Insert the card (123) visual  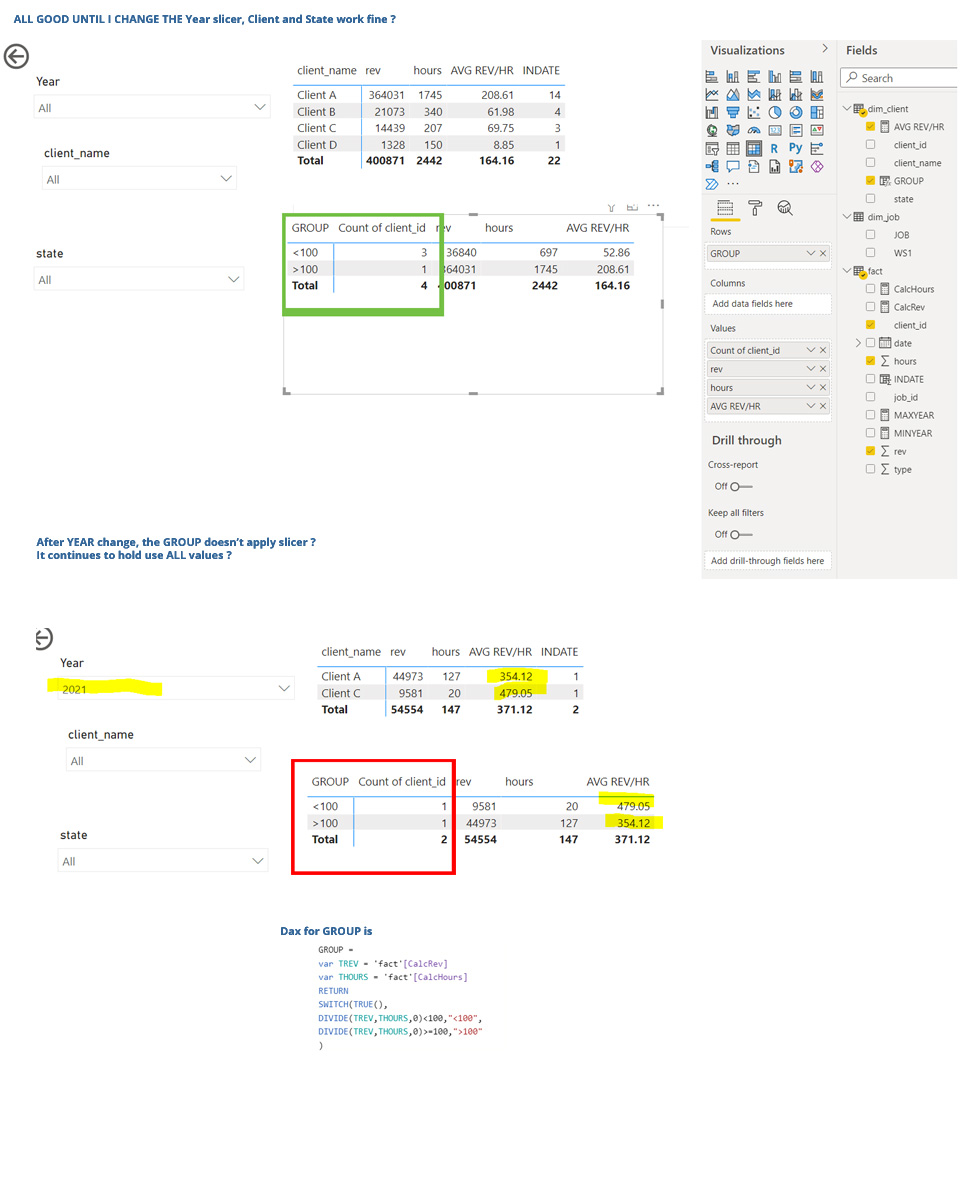coord(775,130)
